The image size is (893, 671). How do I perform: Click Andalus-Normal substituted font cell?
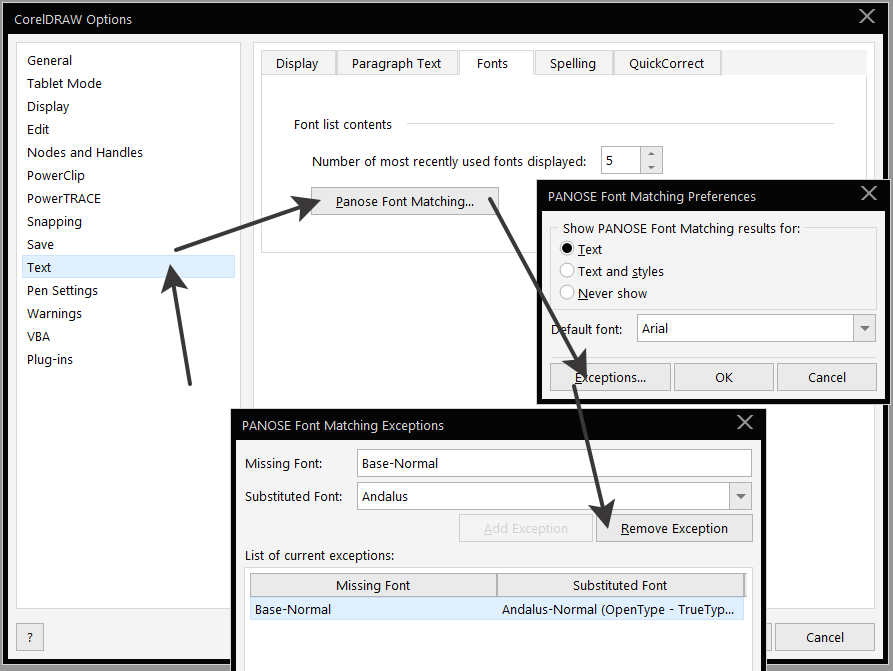[x=618, y=609]
